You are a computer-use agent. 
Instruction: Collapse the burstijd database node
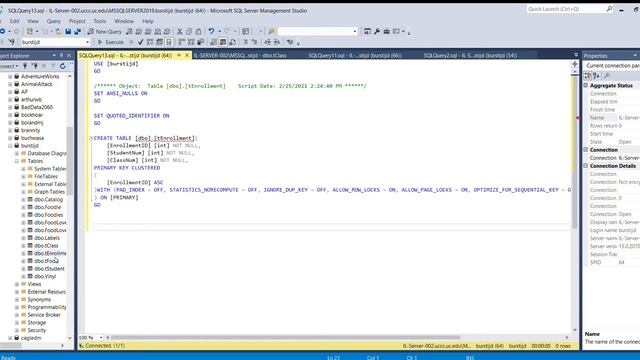coord(10,146)
